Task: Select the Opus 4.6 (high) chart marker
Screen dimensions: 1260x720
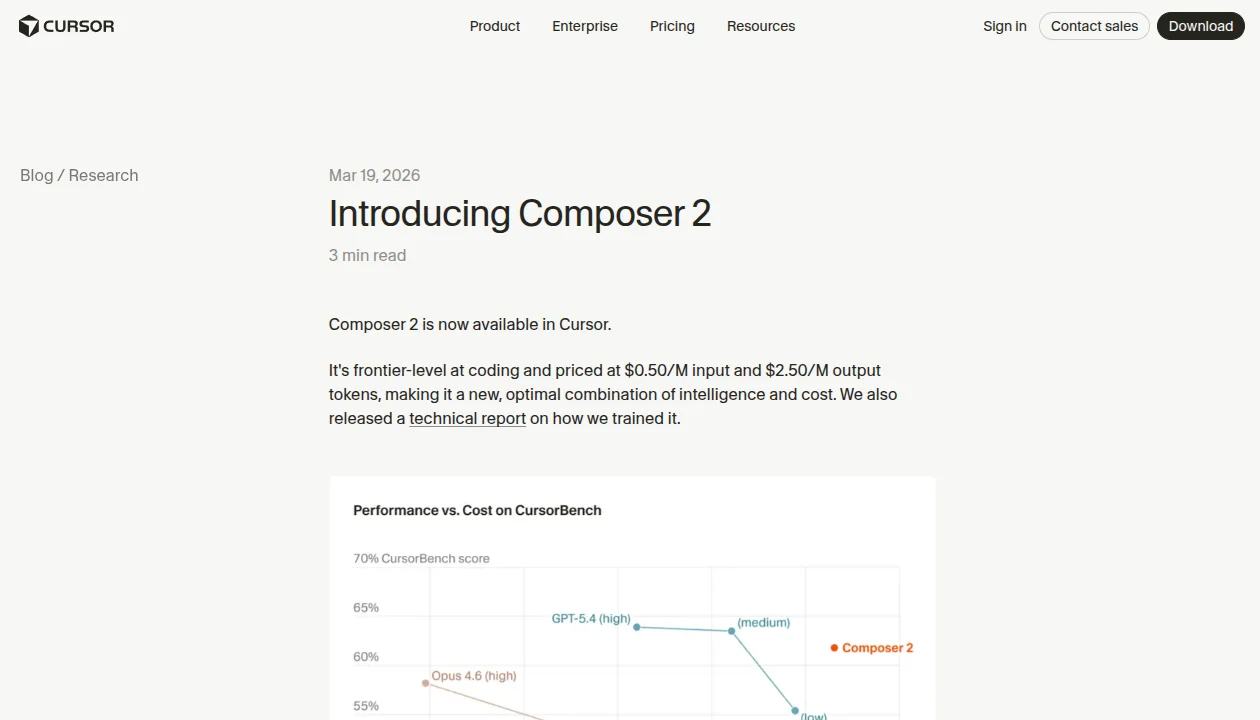Action: pos(424,681)
